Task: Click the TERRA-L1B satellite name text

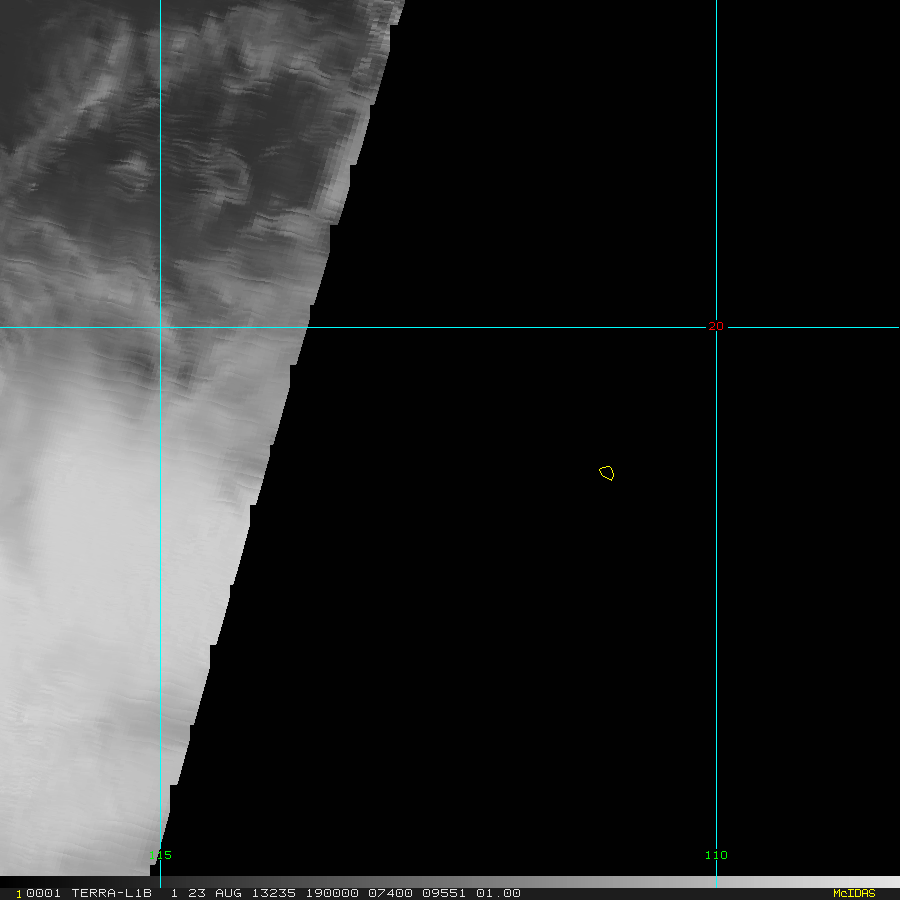Action: 111,893
